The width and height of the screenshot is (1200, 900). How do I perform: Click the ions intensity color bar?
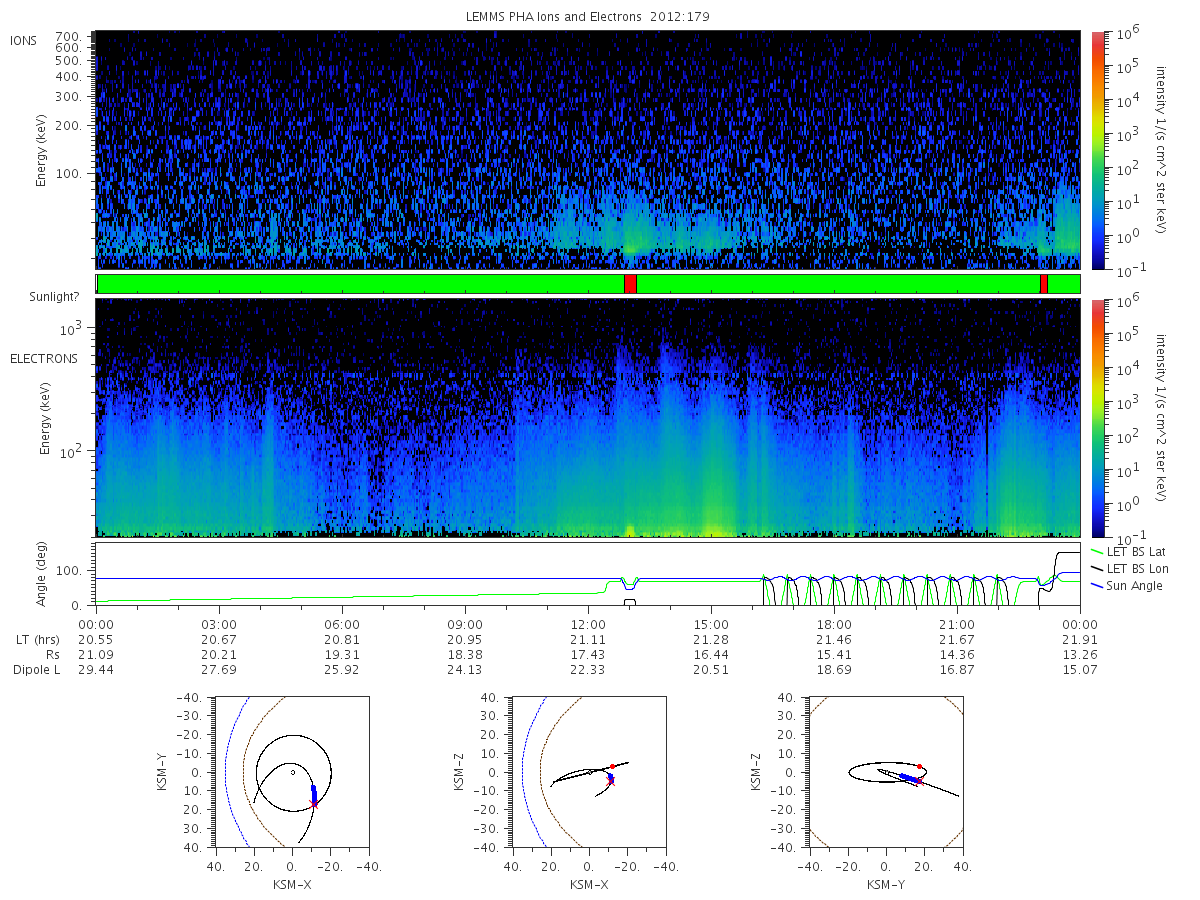click(x=1098, y=150)
